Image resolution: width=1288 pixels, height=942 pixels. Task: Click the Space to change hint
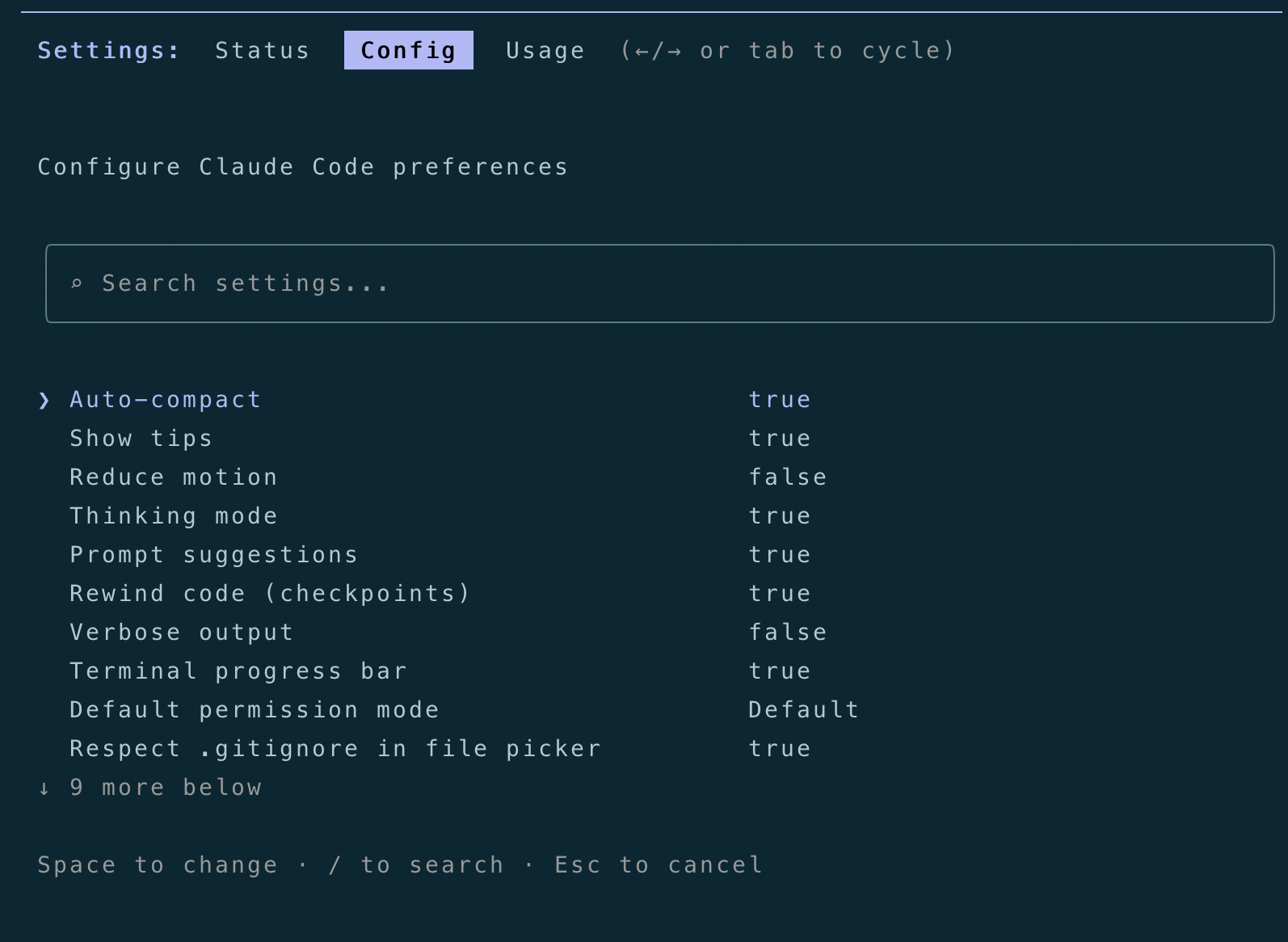pyautogui.click(x=158, y=865)
